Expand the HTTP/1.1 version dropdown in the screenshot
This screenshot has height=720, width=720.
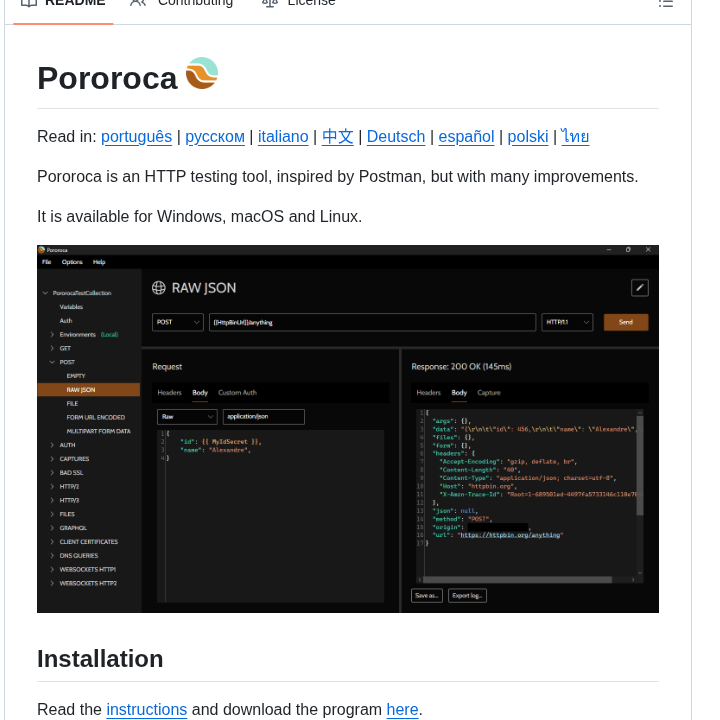point(567,322)
